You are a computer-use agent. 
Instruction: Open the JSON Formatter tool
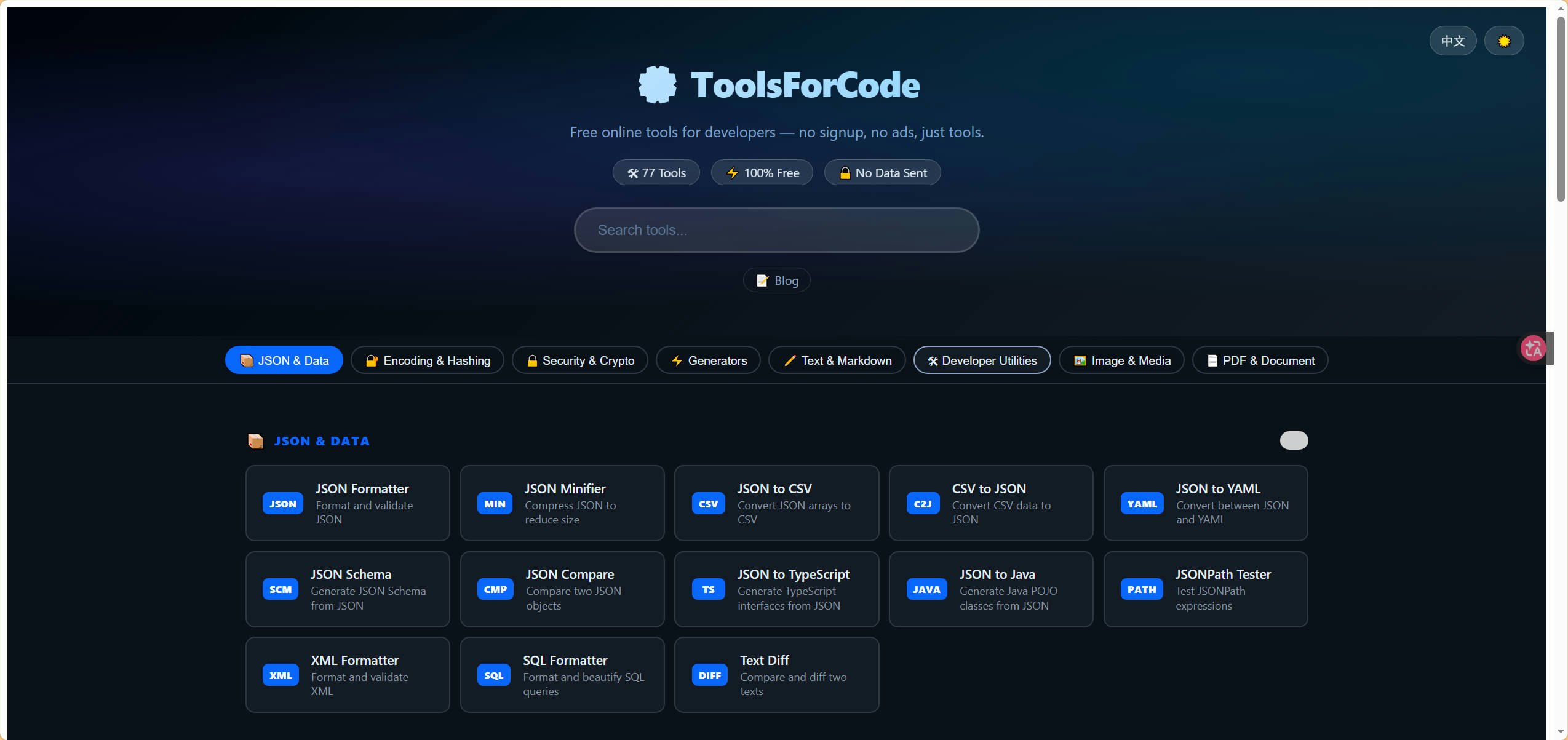[x=348, y=503]
